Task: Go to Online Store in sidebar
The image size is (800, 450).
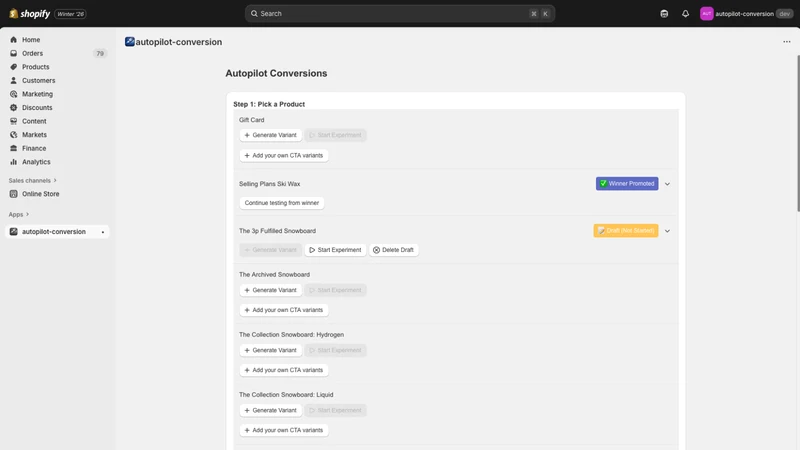Action: pyautogui.click(x=40, y=194)
